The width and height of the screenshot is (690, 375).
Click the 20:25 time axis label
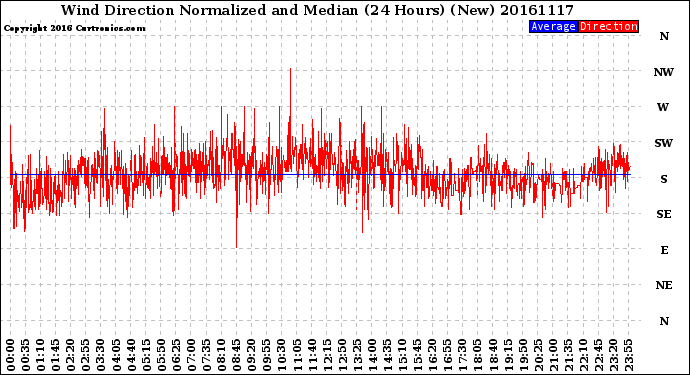point(538,355)
